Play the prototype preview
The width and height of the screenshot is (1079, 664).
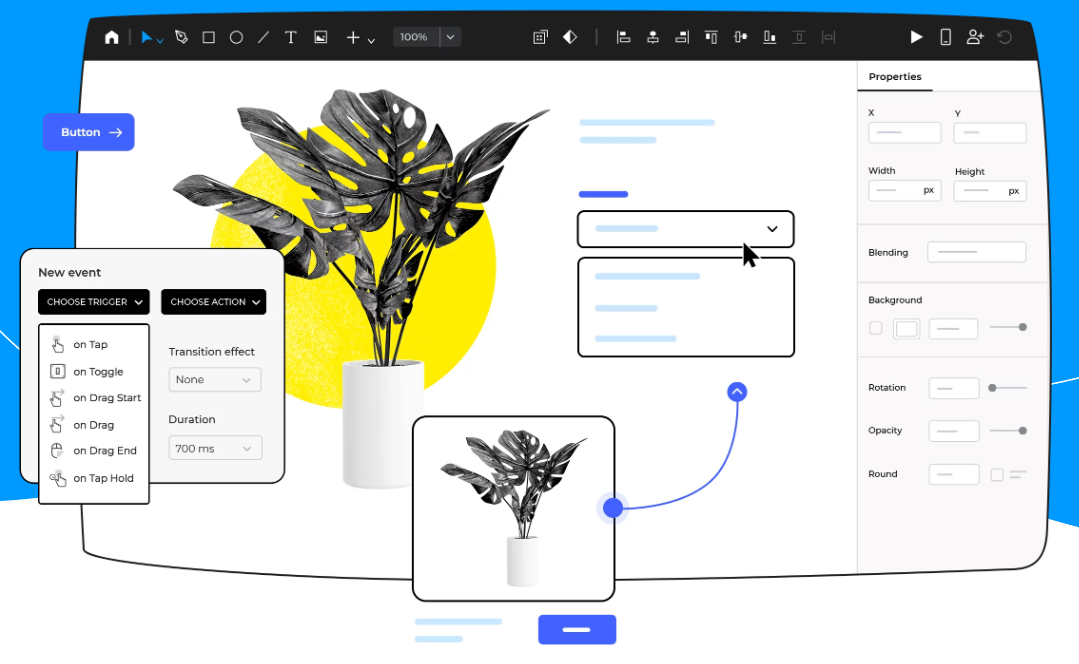[916, 37]
